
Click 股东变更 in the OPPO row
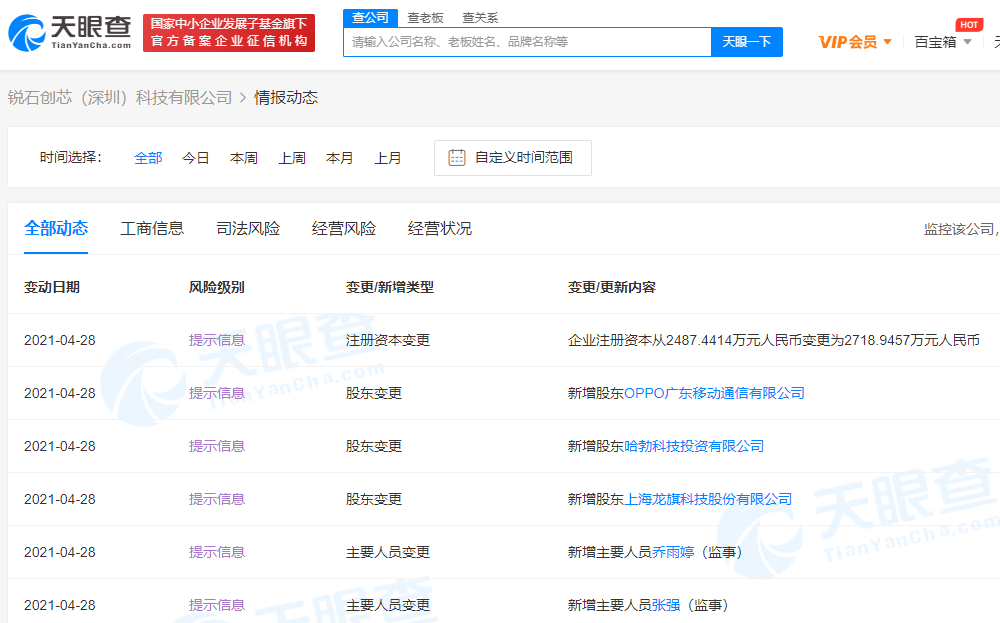(x=374, y=393)
